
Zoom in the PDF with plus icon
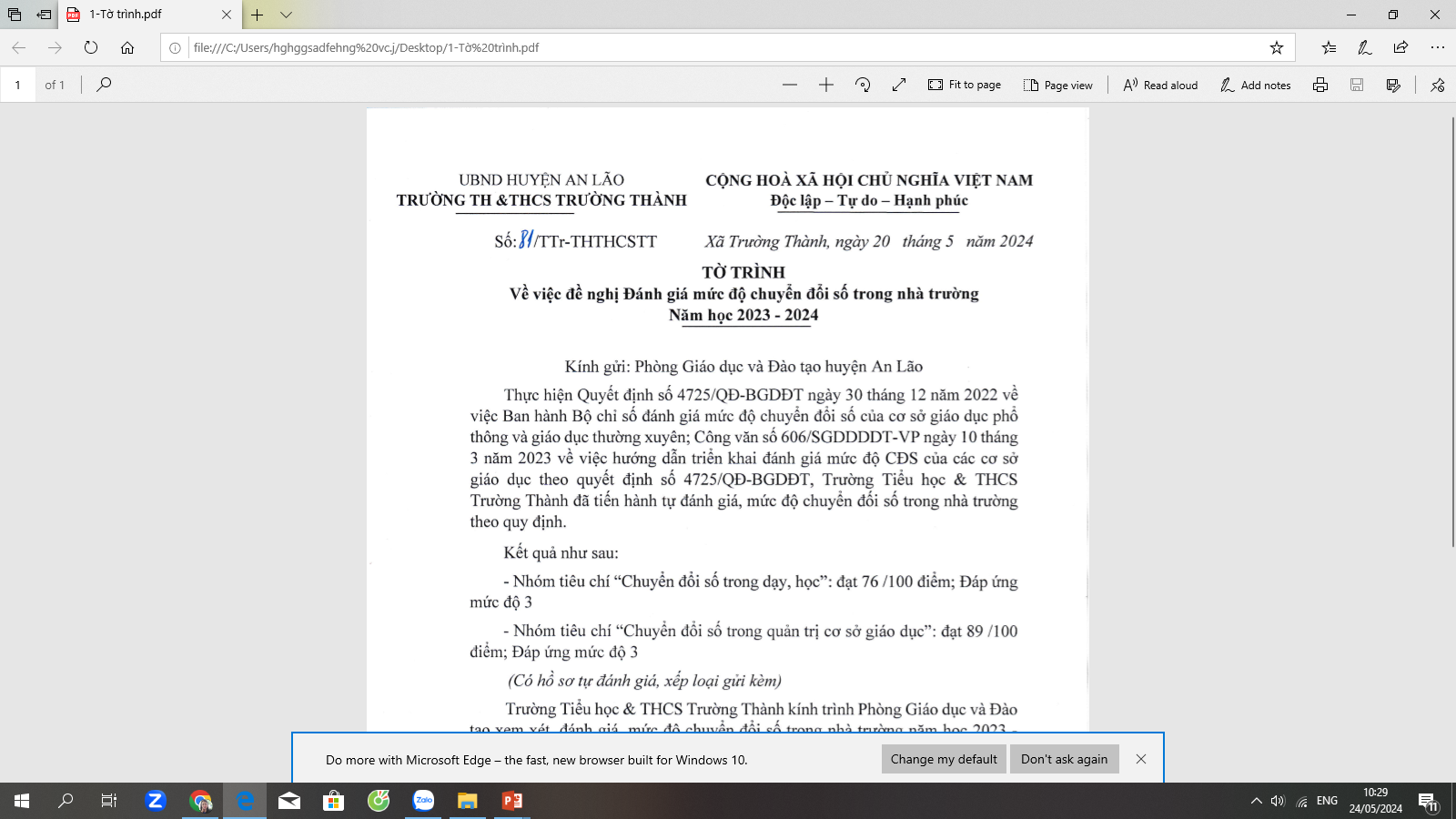(x=826, y=85)
